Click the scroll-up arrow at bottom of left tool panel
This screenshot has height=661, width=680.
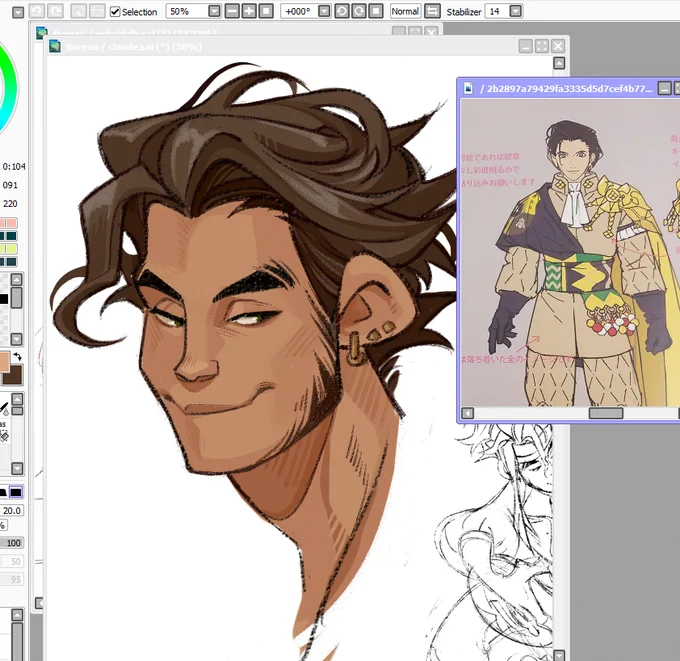click(x=17, y=615)
